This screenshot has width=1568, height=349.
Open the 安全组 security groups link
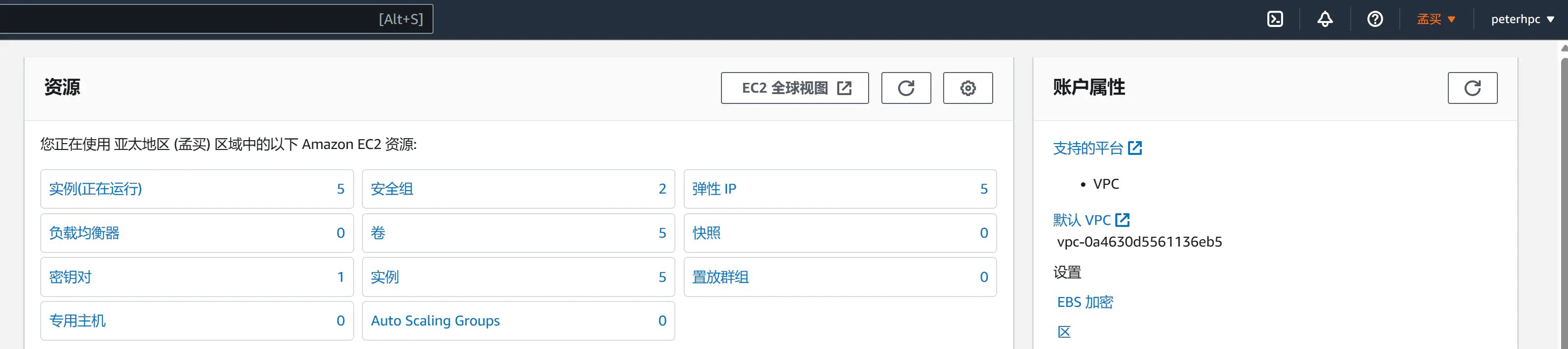tap(392, 189)
